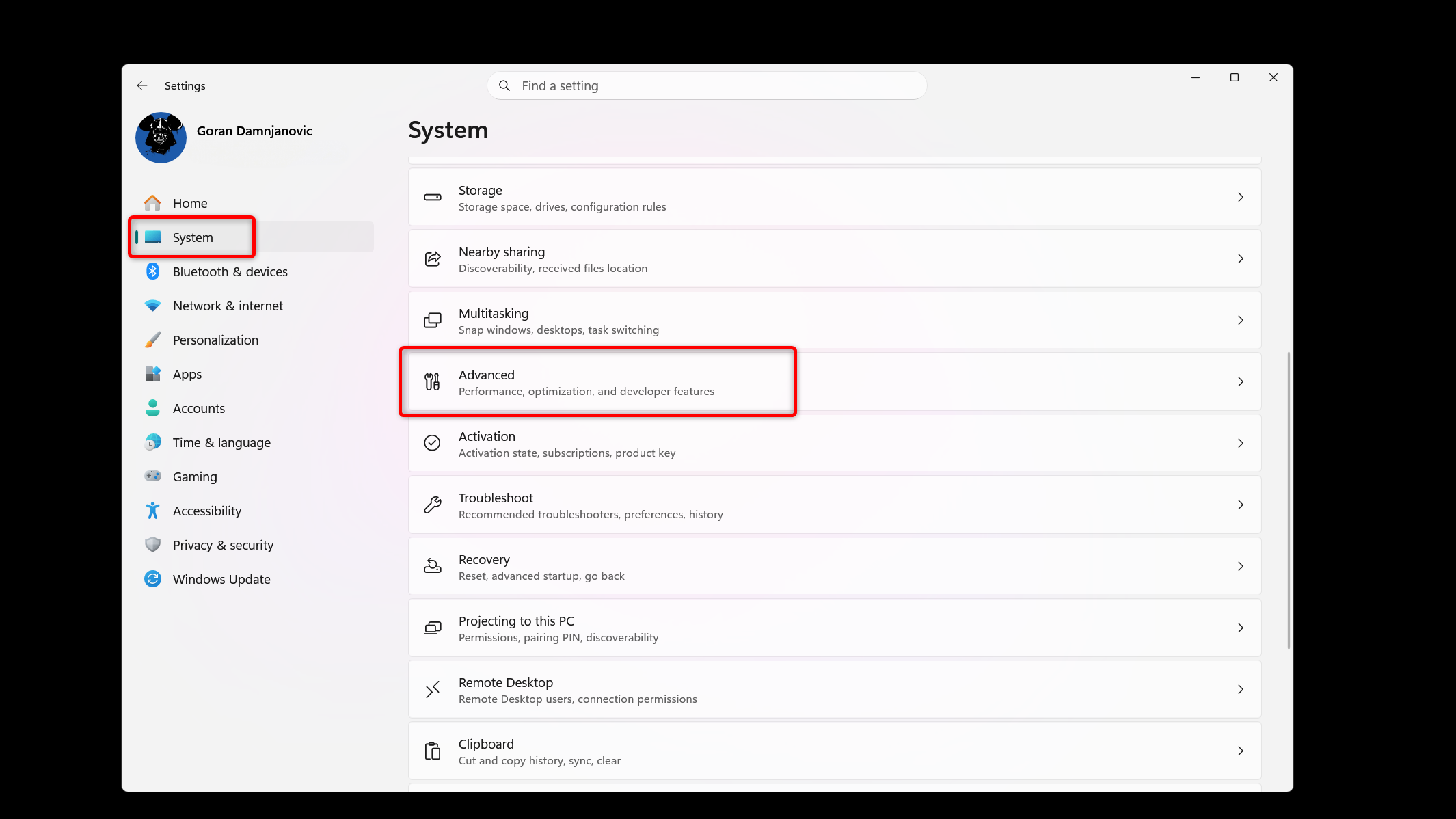Screen dimensions: 1456x819
Task: Open Troubleshoot via its right chevron
Action: pos(1241,505)
